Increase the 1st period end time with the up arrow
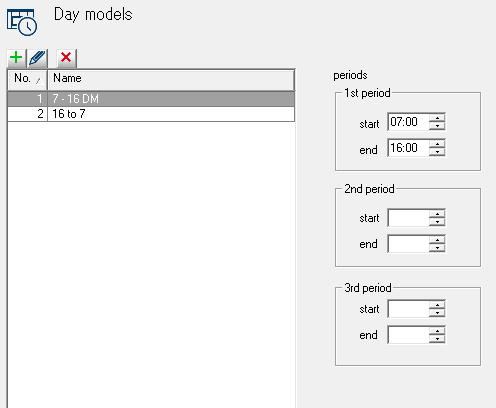This screenshot has height=408, width=496. click(x=437, y=144)
